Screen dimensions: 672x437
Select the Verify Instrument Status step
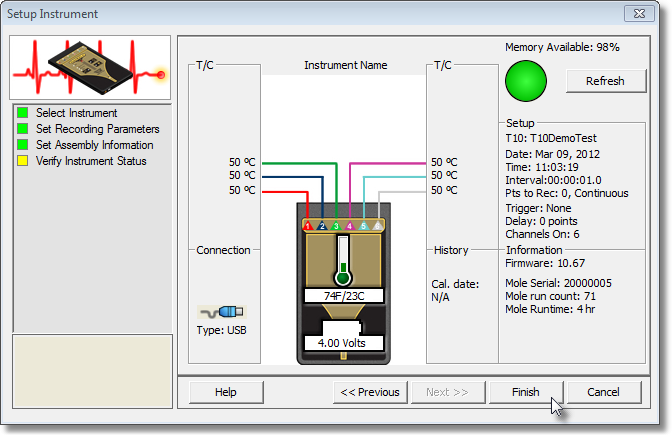point(91,161)
